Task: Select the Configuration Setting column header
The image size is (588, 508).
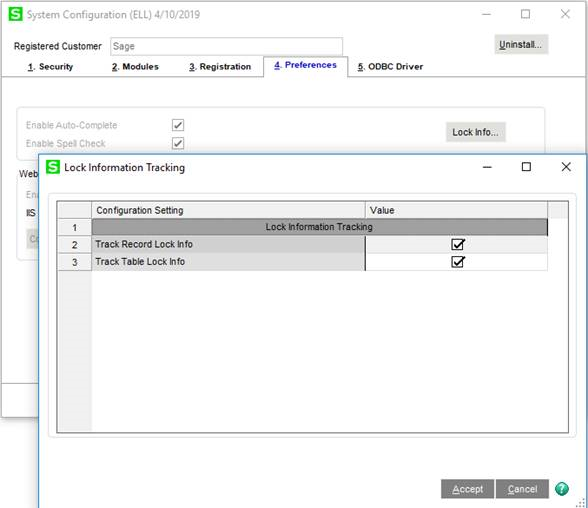Action: coord(228,210)
